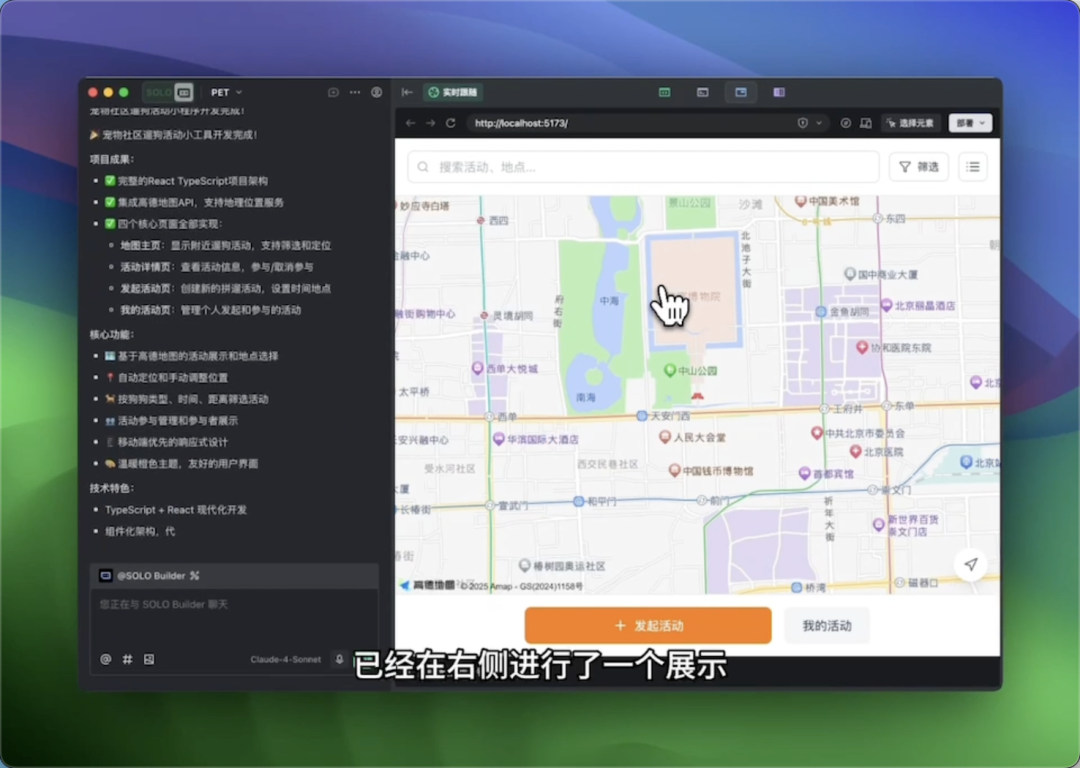The width and height of the screenshot is (1080, 768).
Task: Expand the PET project dropdown
Action: 226,92
